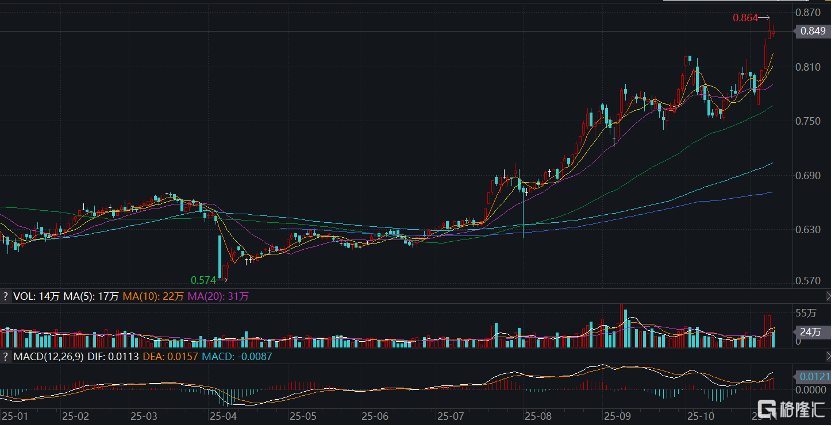Click the 25-04 date on time axis
Image resolution: width=832 pixels, height=426 pixels.
coord(223,414)
